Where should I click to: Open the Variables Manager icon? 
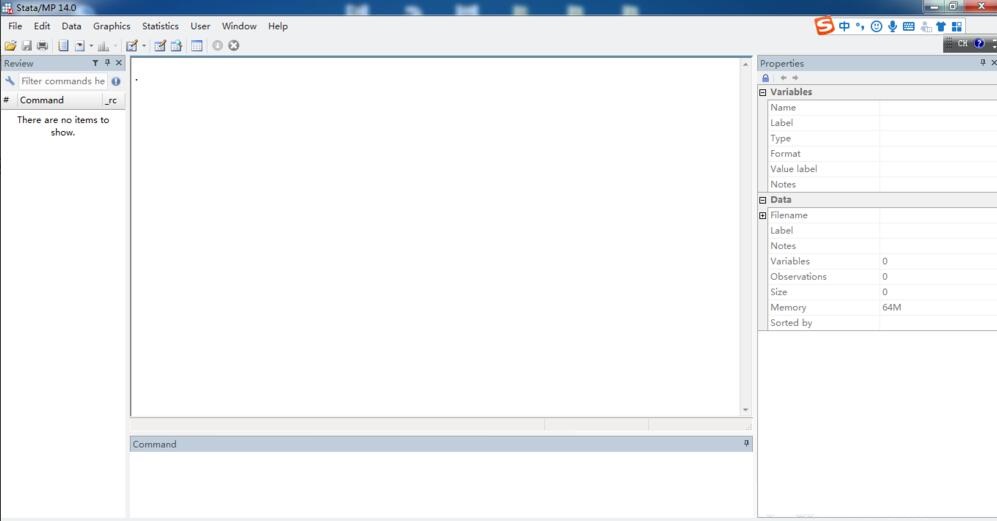(x=197, y=46)
